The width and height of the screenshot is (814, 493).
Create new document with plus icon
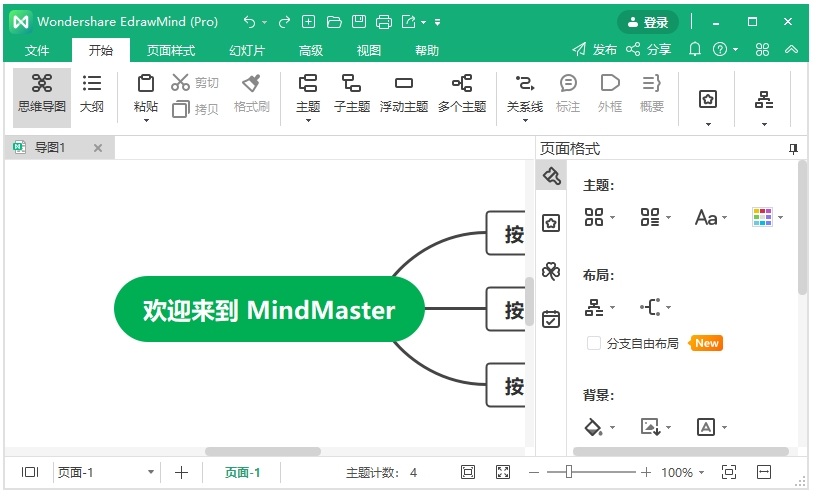coord(308,22)
